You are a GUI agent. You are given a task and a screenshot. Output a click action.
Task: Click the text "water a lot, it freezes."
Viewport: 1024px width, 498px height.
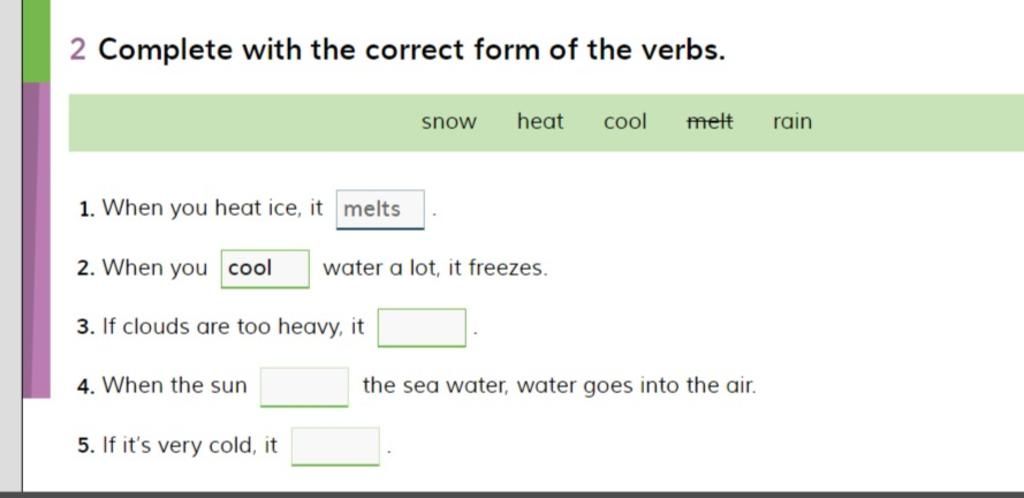(x=435, y=268)
